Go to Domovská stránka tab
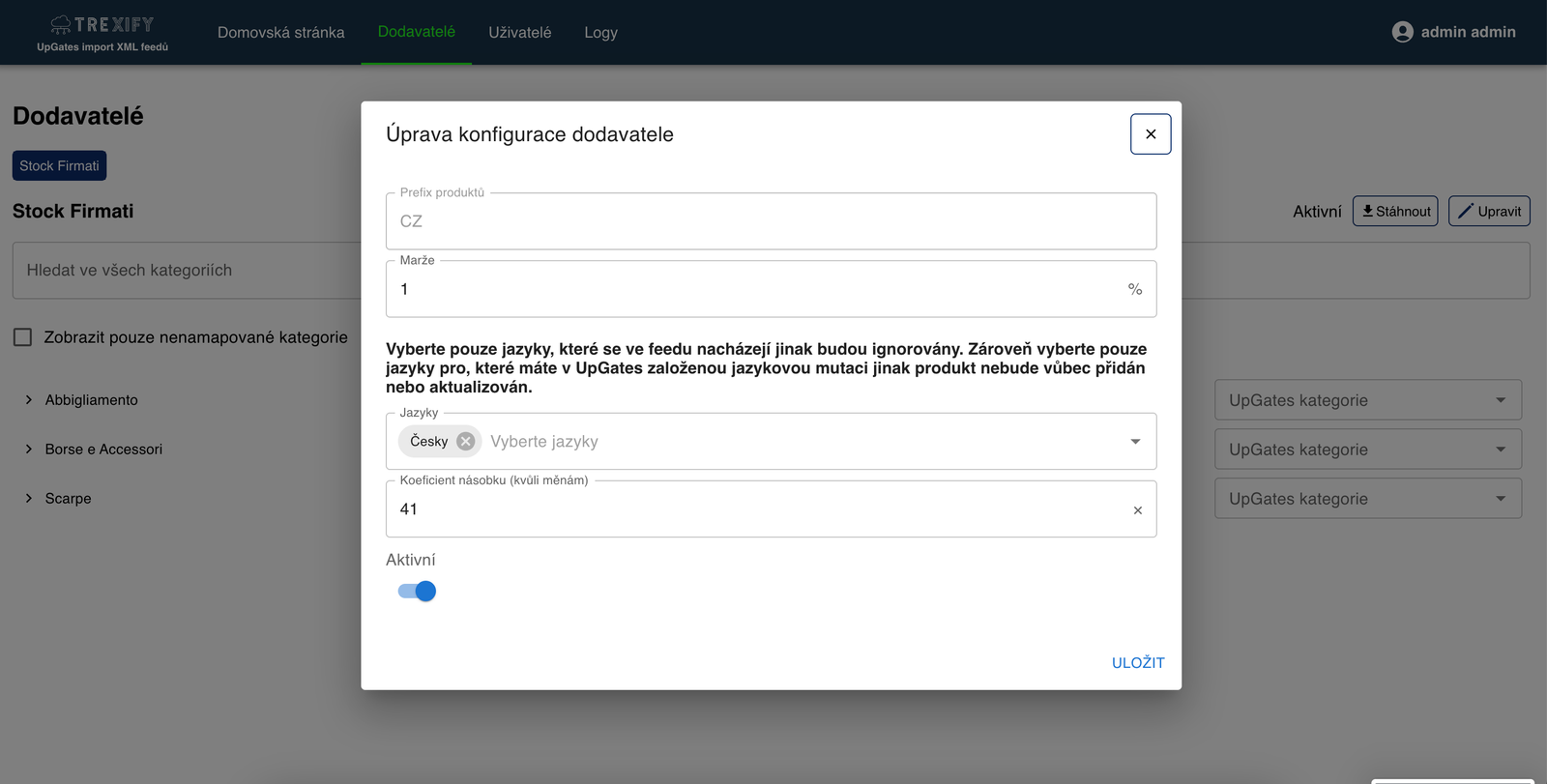1547x784 pixels. [280, 33]
